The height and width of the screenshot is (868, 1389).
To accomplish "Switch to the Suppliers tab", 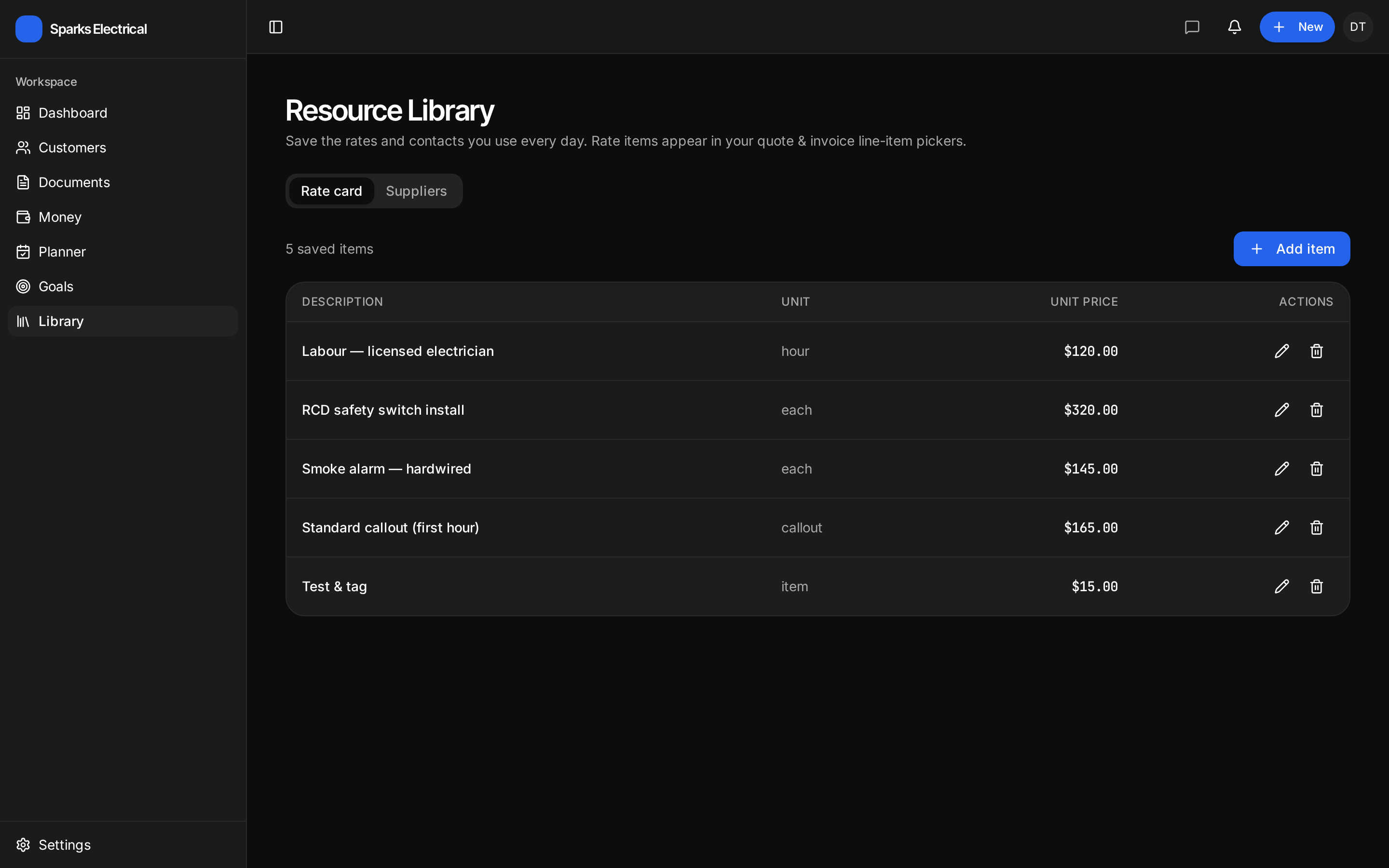I will pos(416,191).
